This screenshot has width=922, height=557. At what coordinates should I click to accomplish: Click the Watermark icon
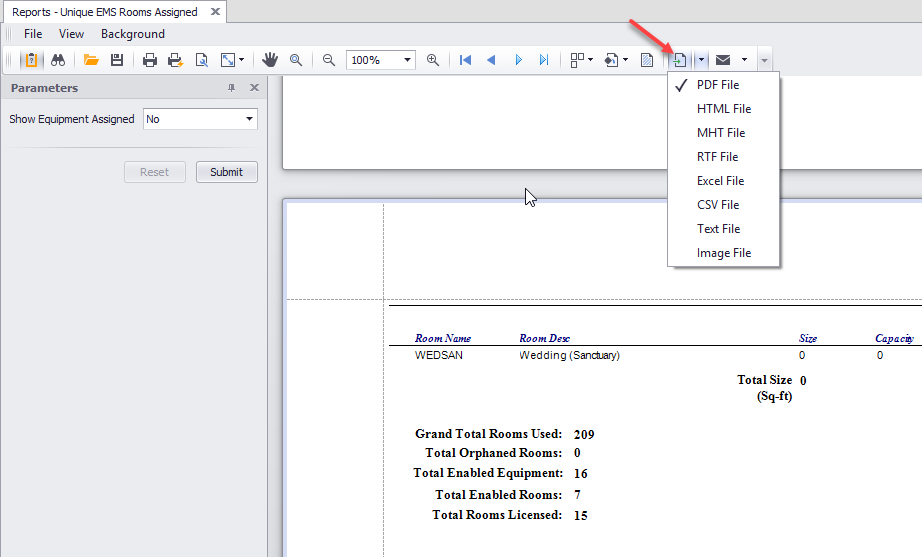[x=647, y=60]
